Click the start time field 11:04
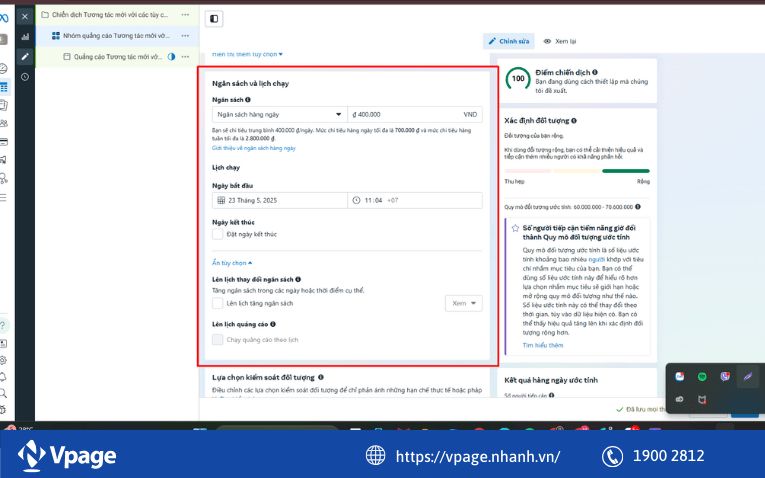Viewport: 765px width, 478px height. [415, 200]
